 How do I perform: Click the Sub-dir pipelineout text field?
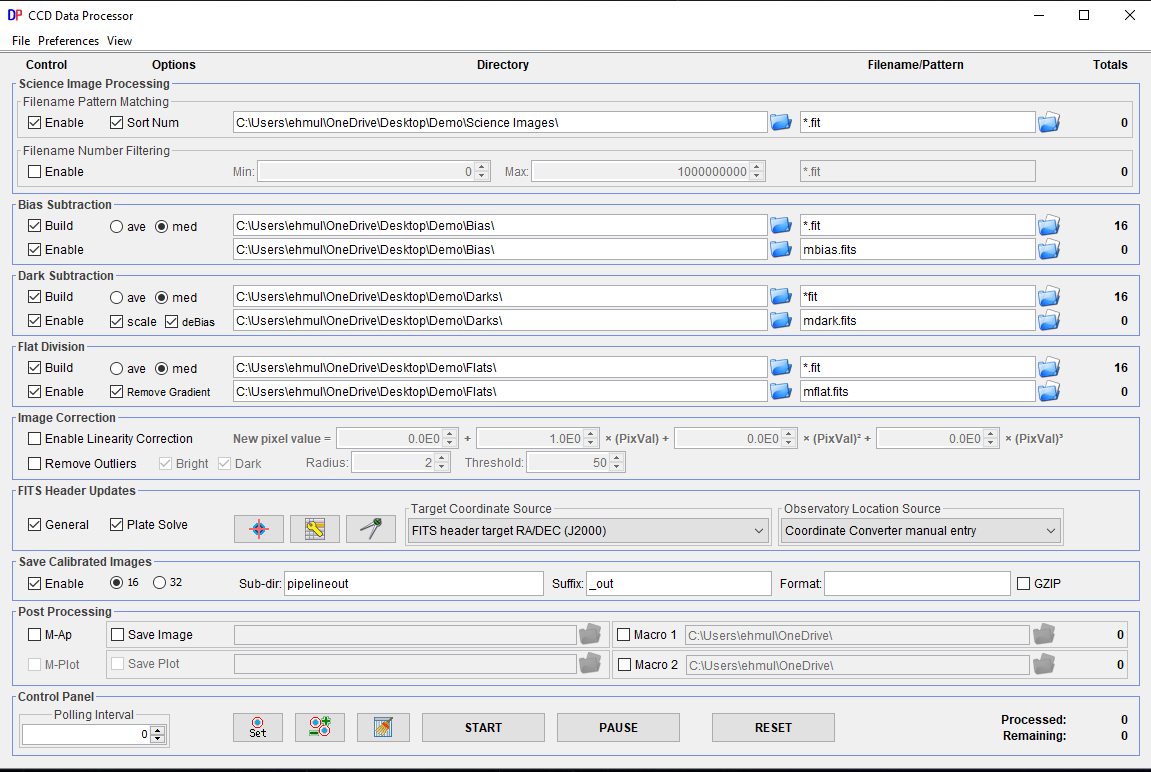(x=413, y=583)
